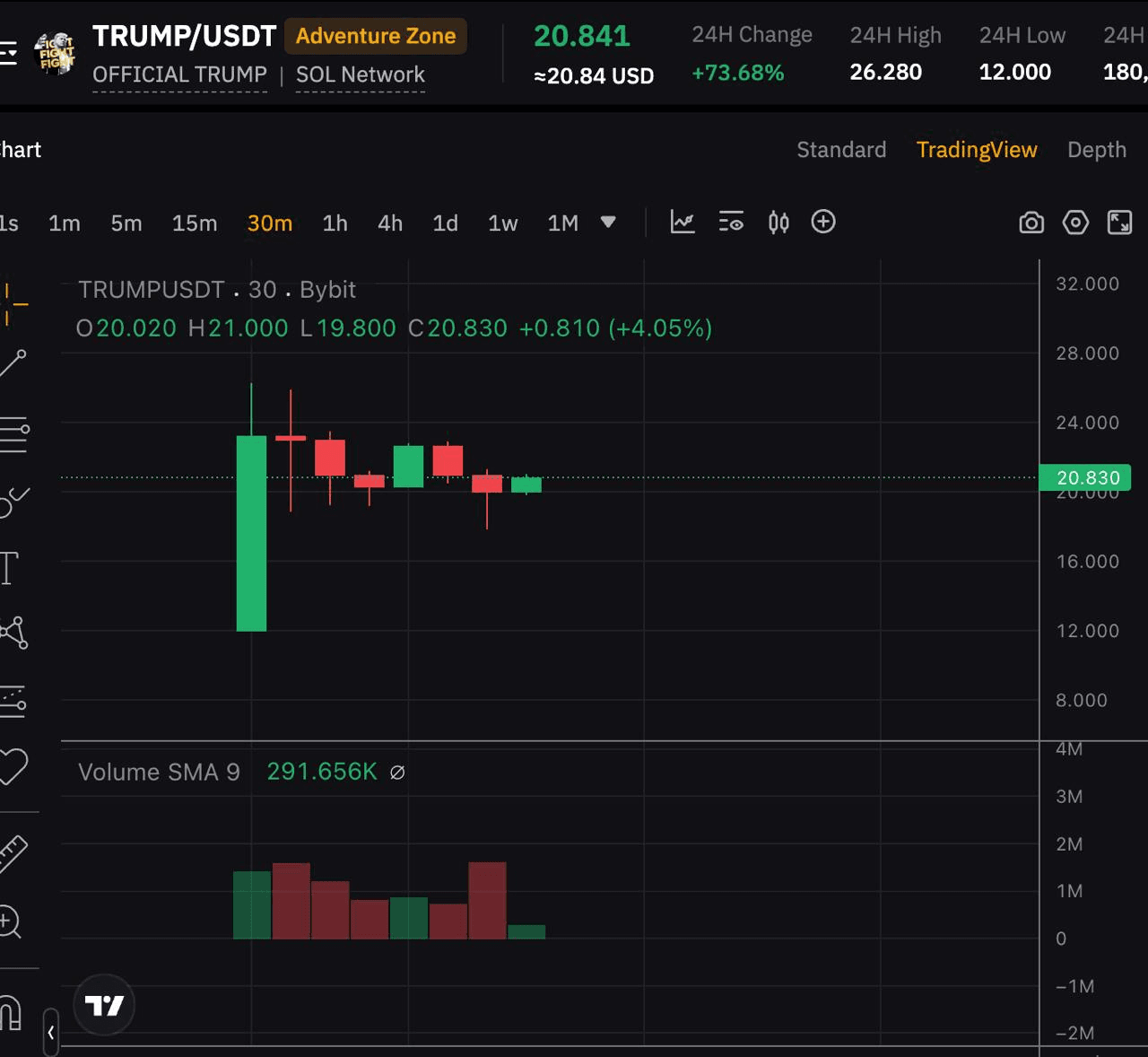
Task: Click the TRUMP/USDT pair title
Action: 184,36
